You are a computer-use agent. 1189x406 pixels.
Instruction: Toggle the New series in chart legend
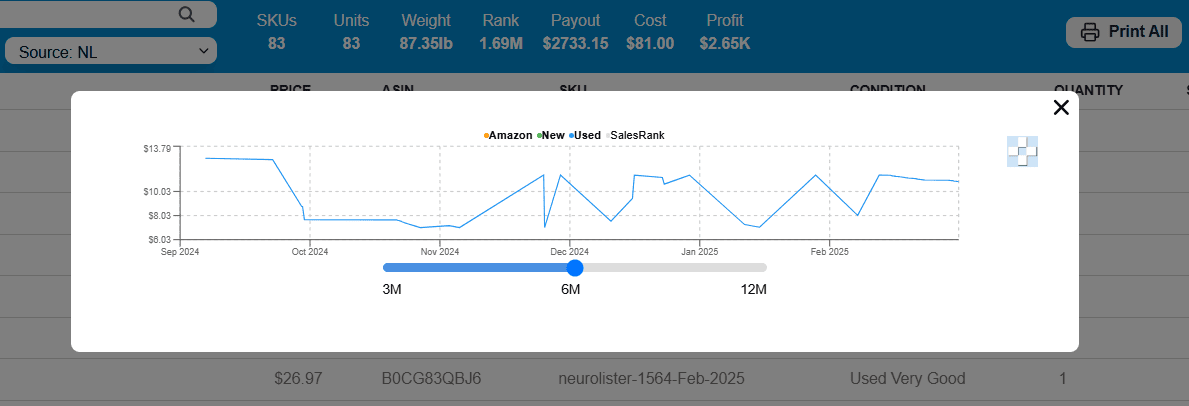tap(551, 135)
